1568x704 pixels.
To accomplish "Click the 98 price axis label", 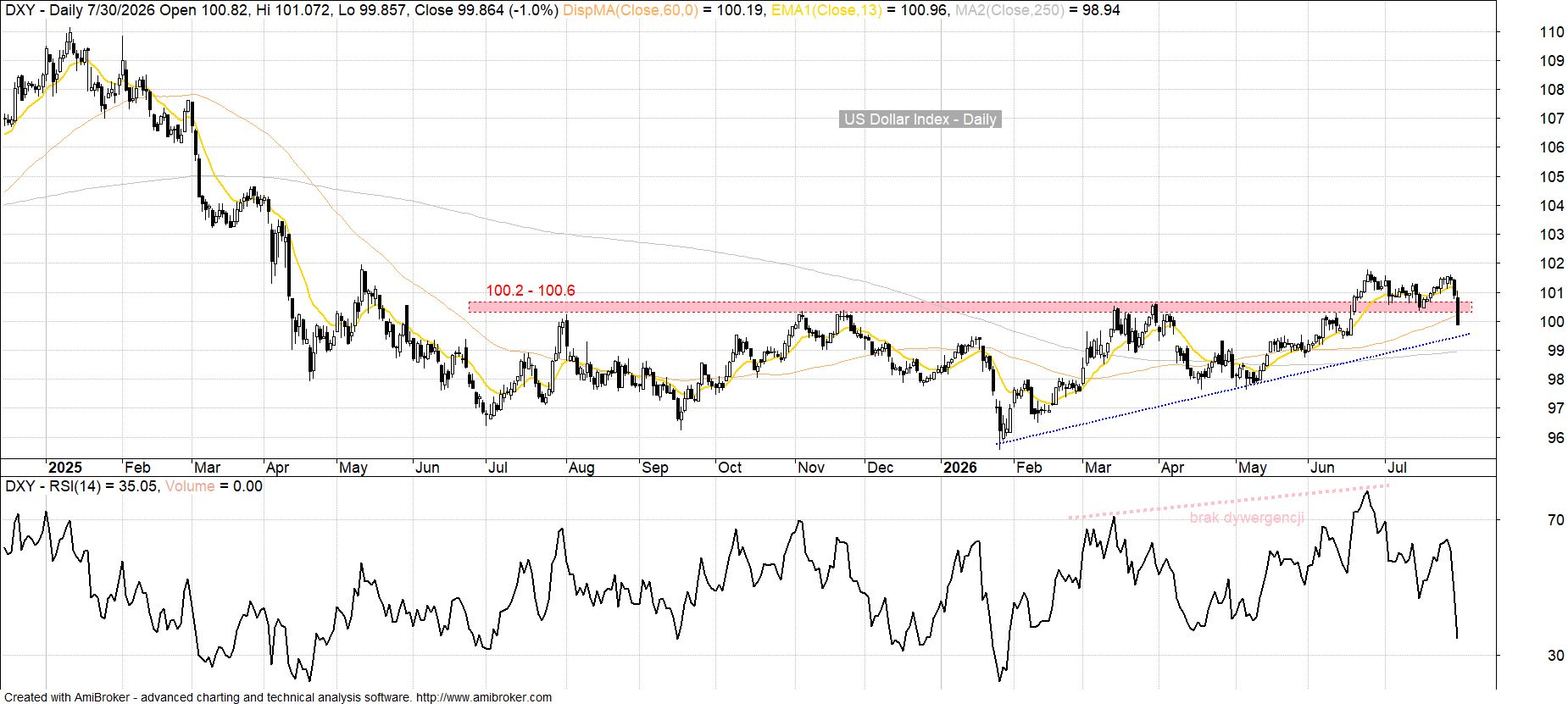I will pyautogui.click(x=1555, y=380).
